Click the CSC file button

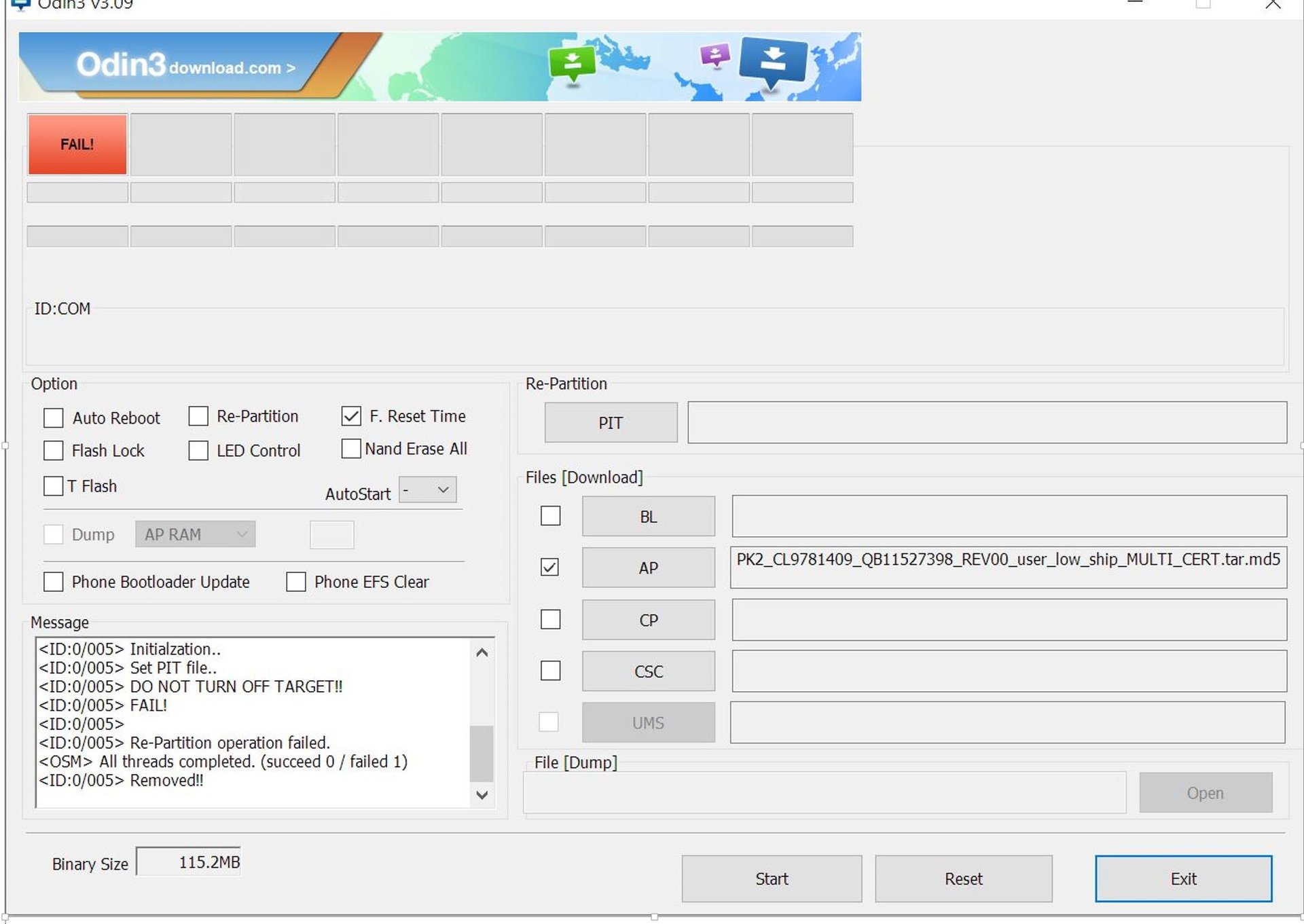click(648, 671)
